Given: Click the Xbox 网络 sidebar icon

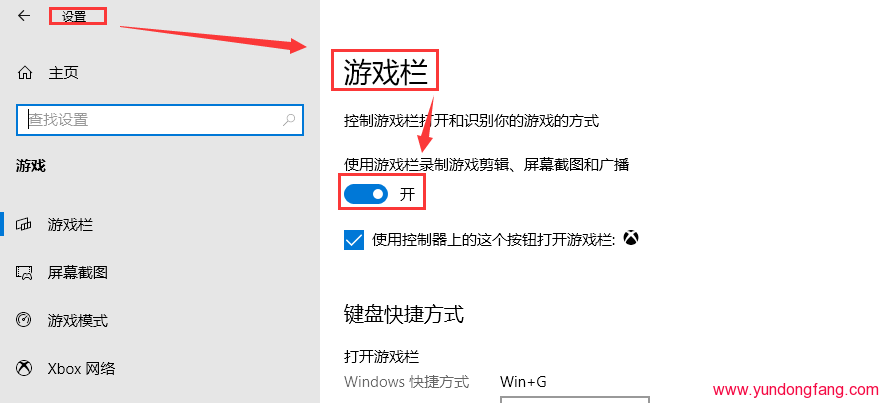Looking at the screenshot, I should click(x=24, y=369).
